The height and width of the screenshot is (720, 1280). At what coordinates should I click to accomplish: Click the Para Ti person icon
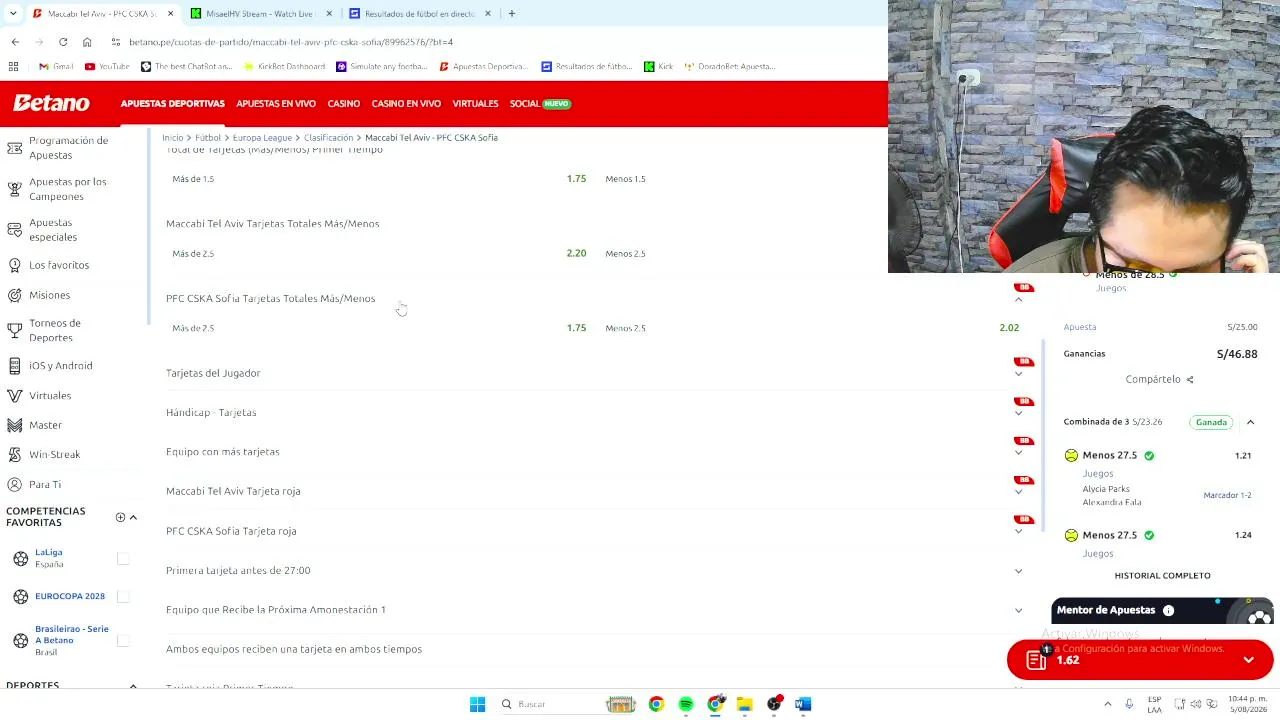[14, 484]
